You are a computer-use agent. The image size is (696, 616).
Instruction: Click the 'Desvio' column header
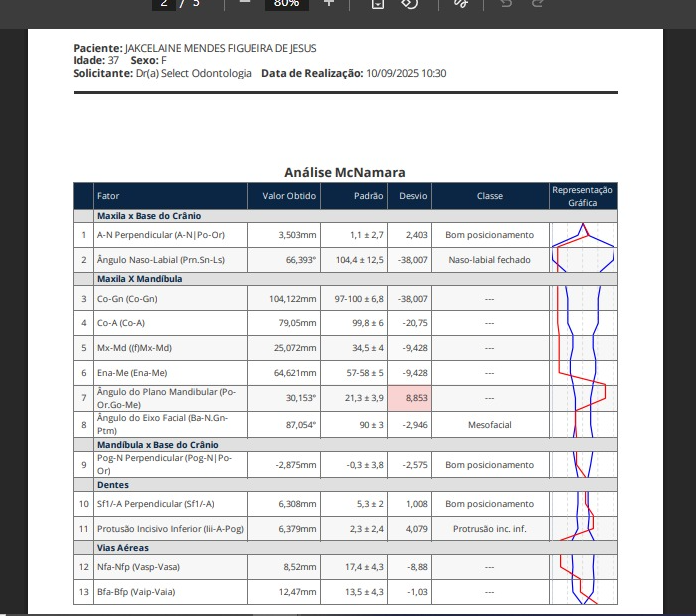(410, 196)
